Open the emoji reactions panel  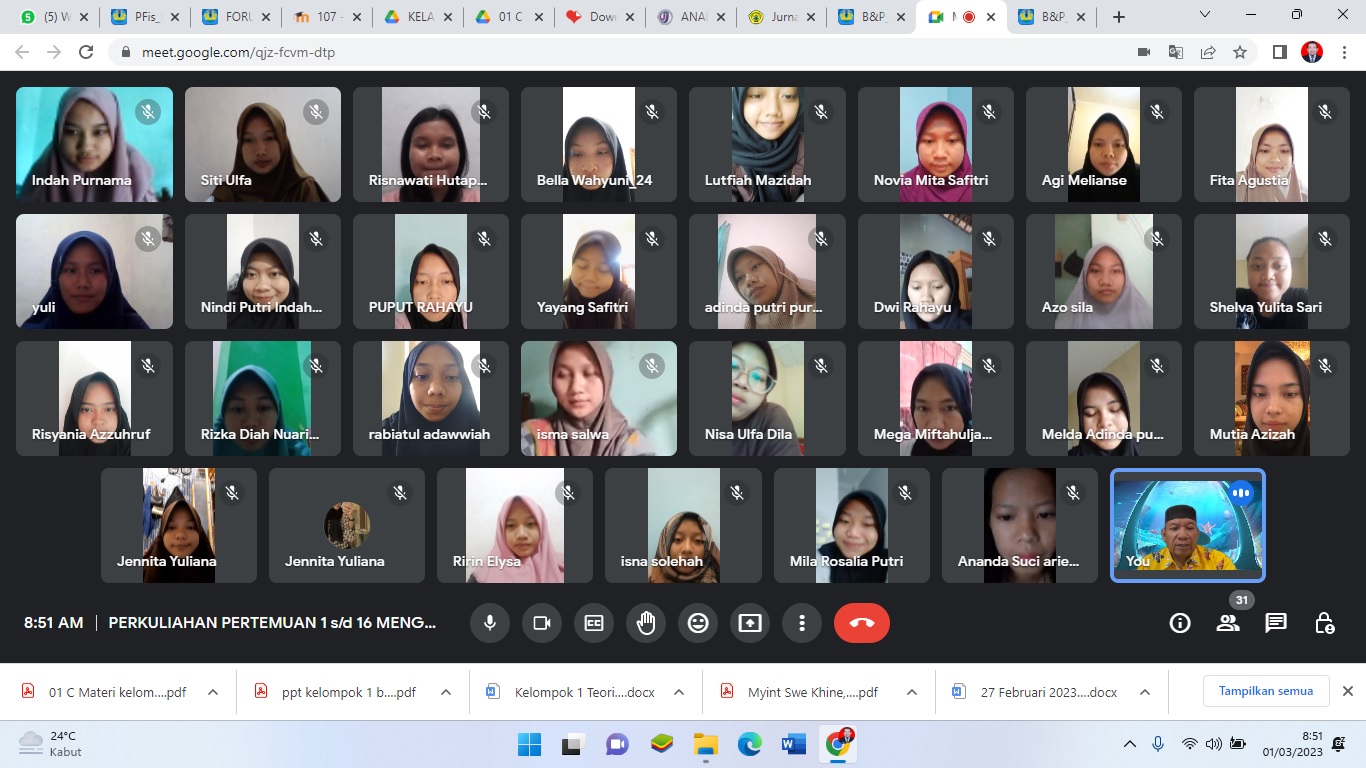coord(698,623)
